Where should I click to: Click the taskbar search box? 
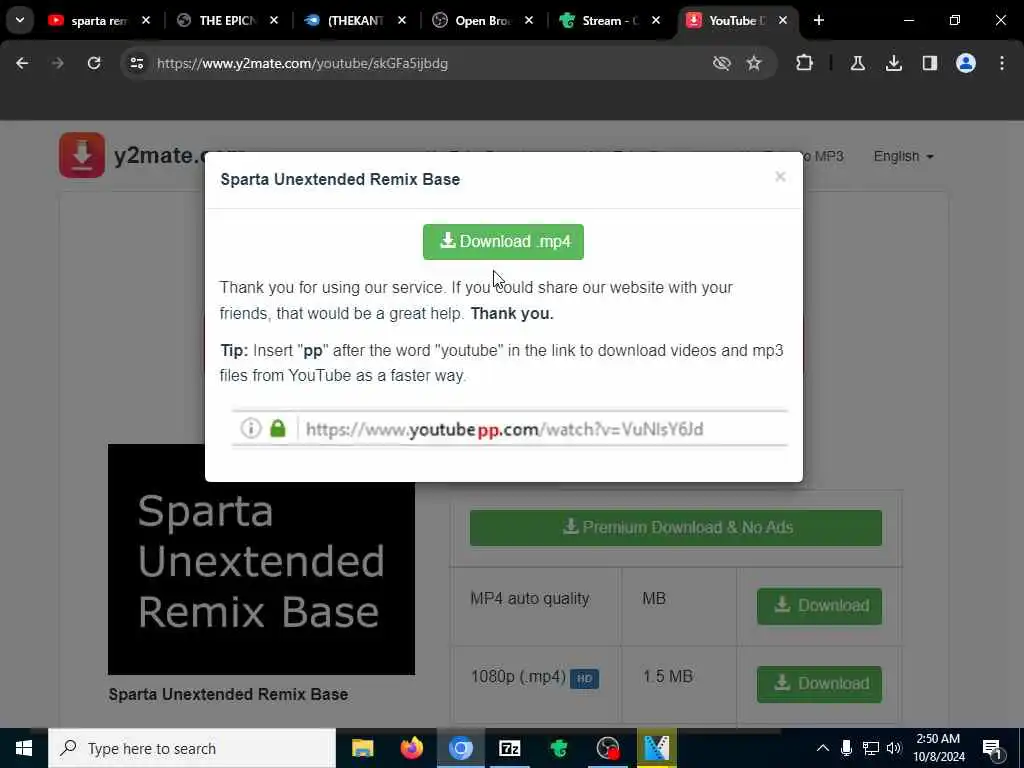(192, 748)
